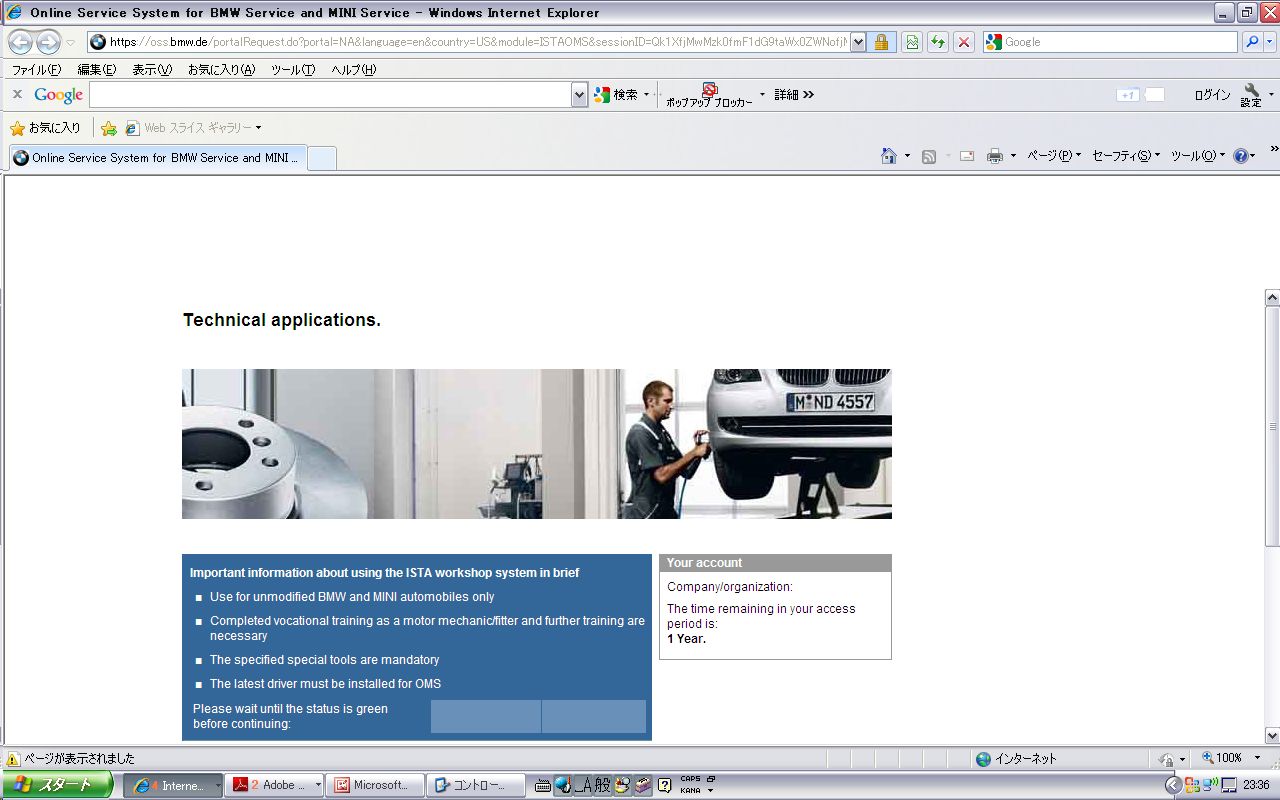Toggle the compatibility view icon

(912, 42)
